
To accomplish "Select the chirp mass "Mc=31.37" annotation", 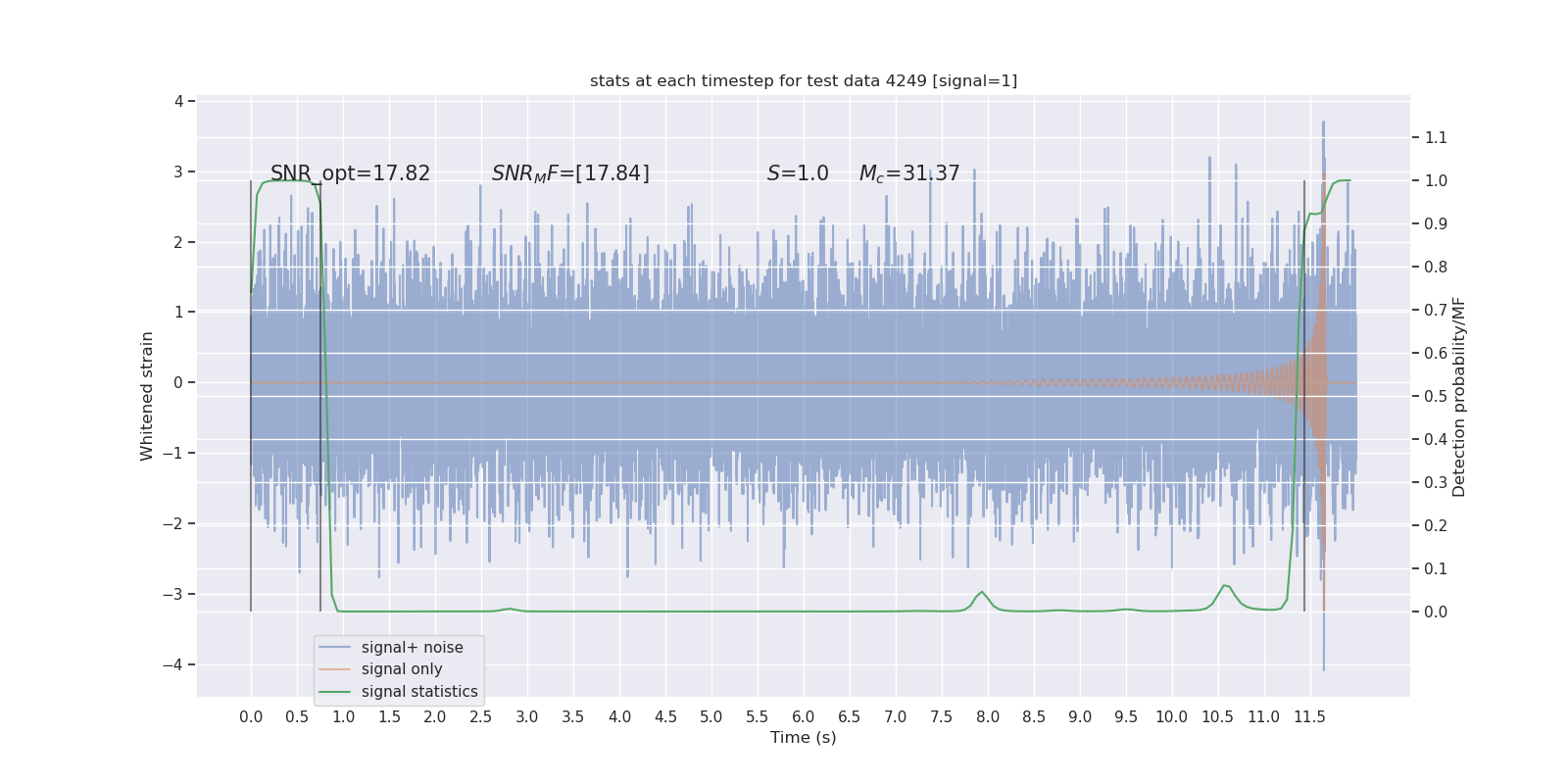I will [x=909, y=173].
